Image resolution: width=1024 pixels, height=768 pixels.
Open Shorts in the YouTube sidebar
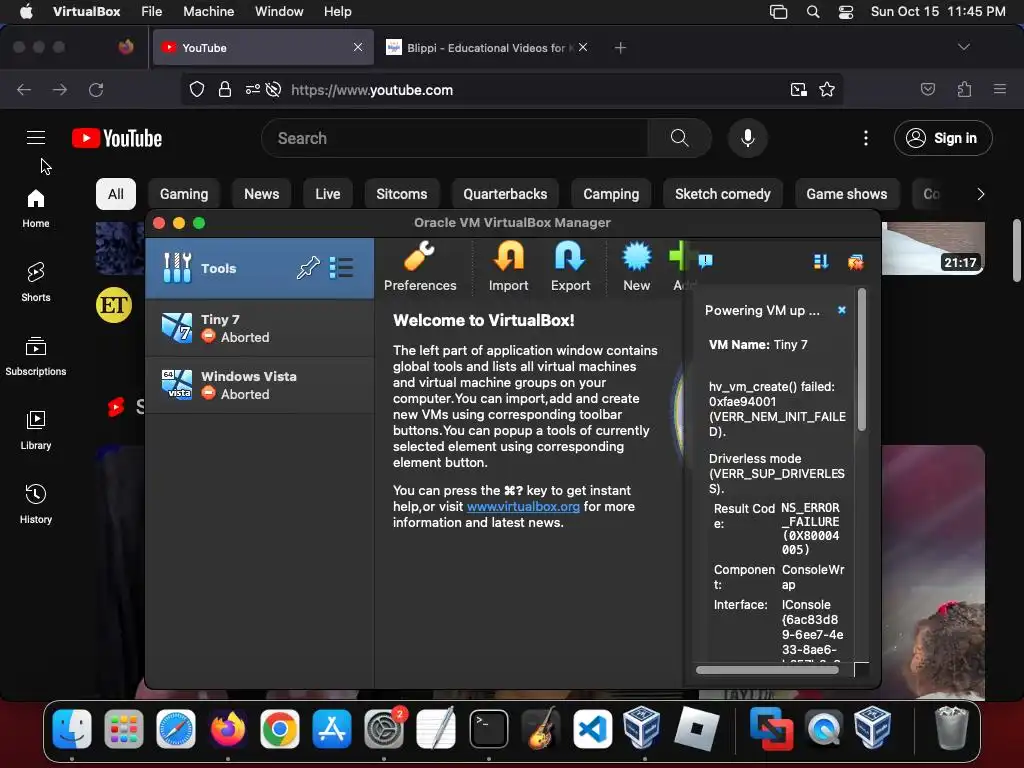pyautogui.click(x=36, y=282)
